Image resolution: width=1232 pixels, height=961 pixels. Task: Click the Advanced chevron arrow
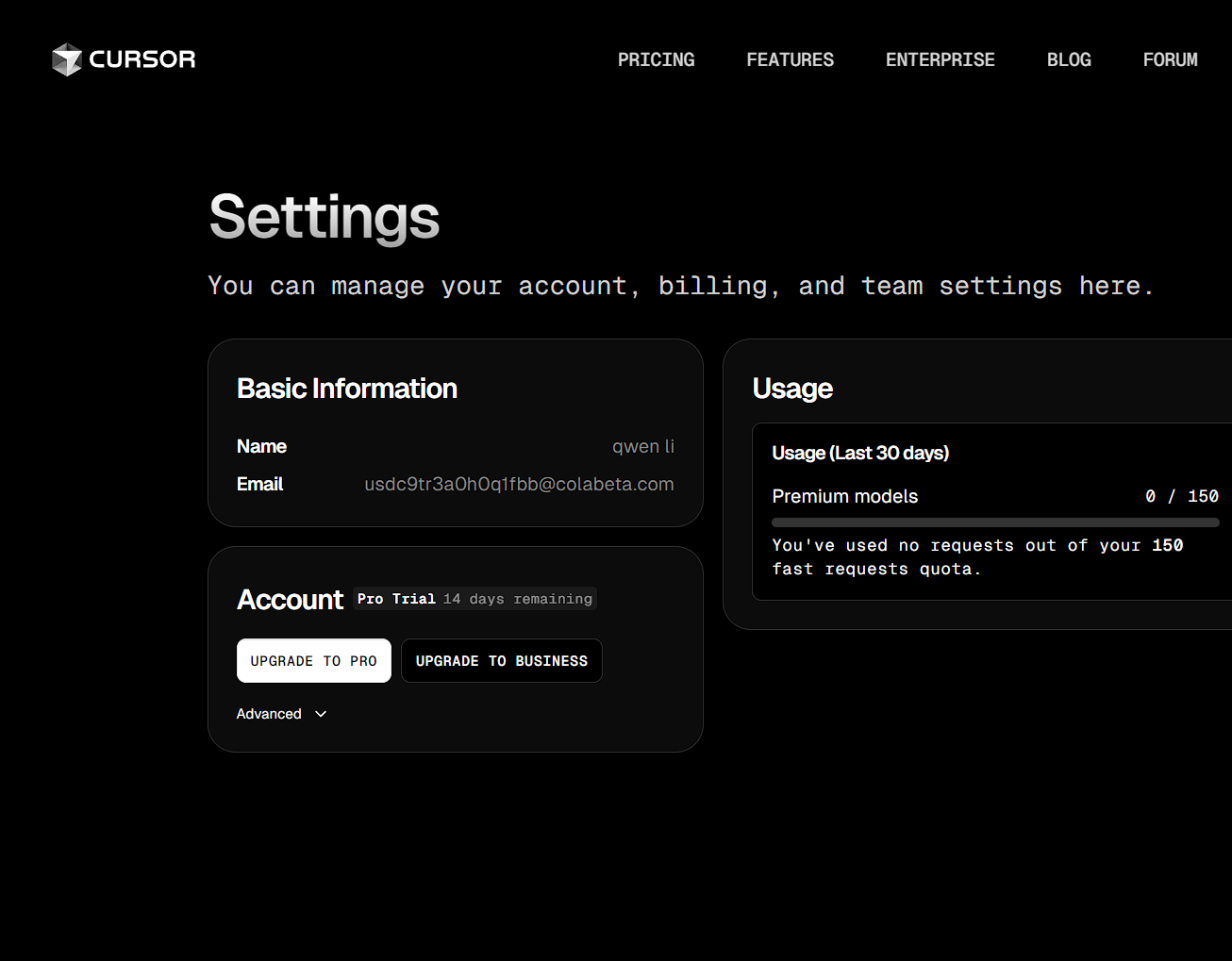(321, 714)
